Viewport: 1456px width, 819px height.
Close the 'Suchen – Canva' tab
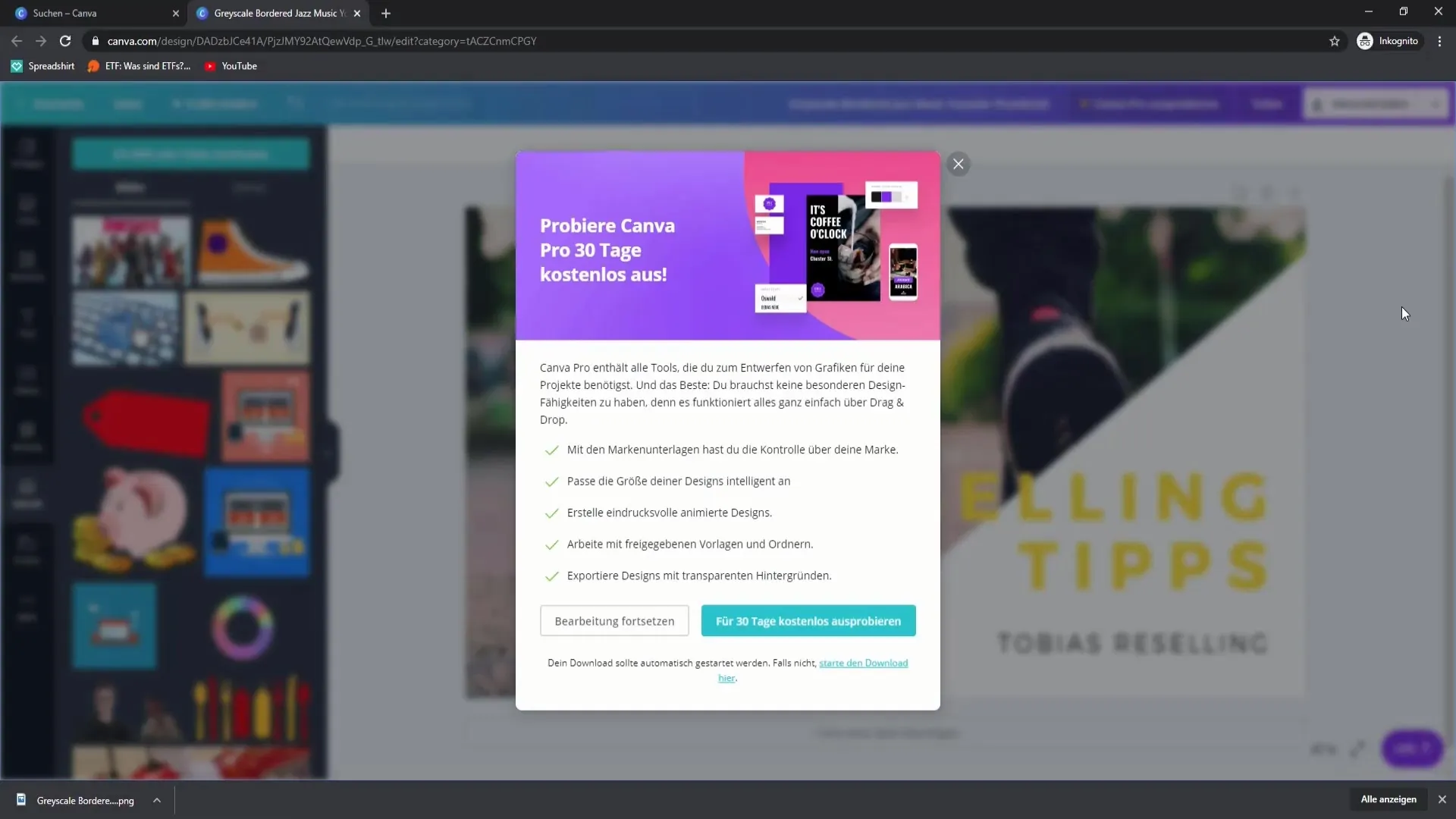point(176,14)
